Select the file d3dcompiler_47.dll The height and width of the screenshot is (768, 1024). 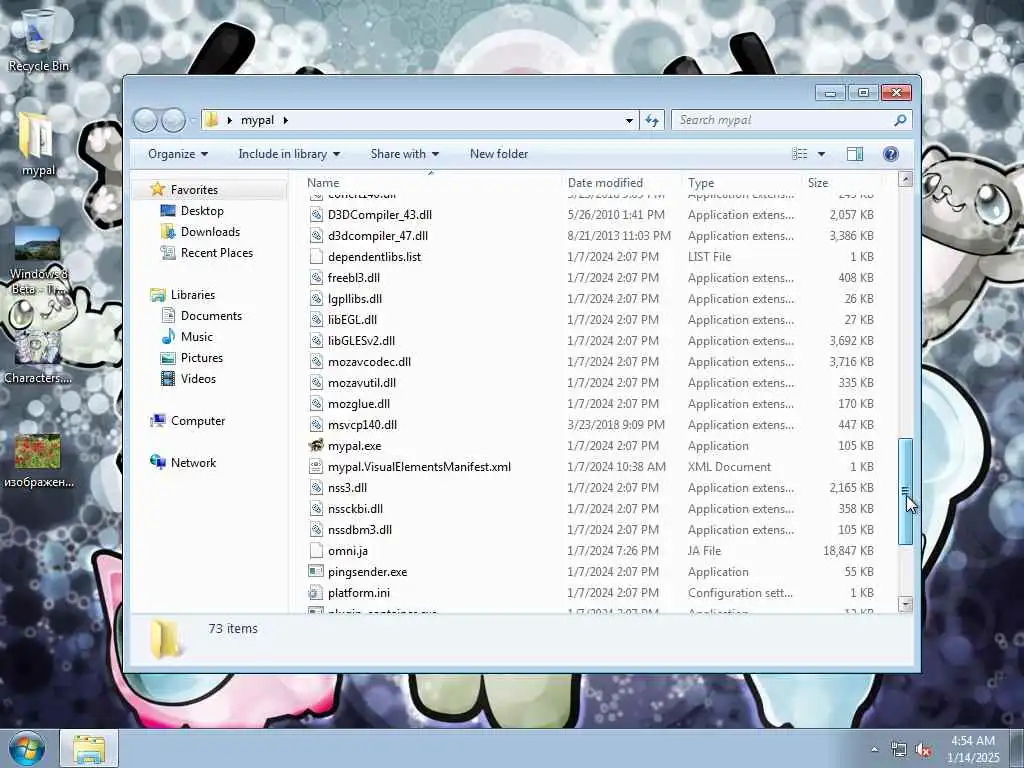pos(377,236)
